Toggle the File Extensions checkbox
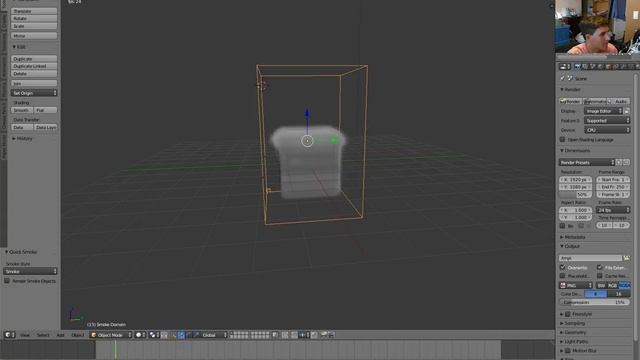This screenshot has height=360, width=640. point(600,267)
